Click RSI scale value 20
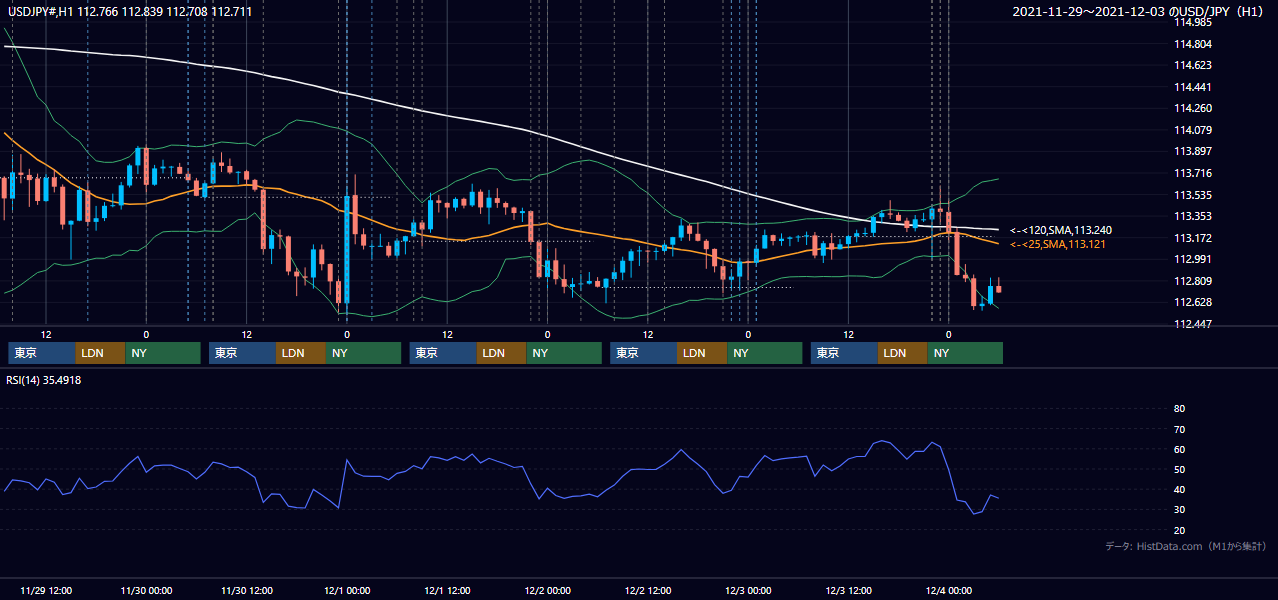The image size is (1278, 600). point(1179,530)
